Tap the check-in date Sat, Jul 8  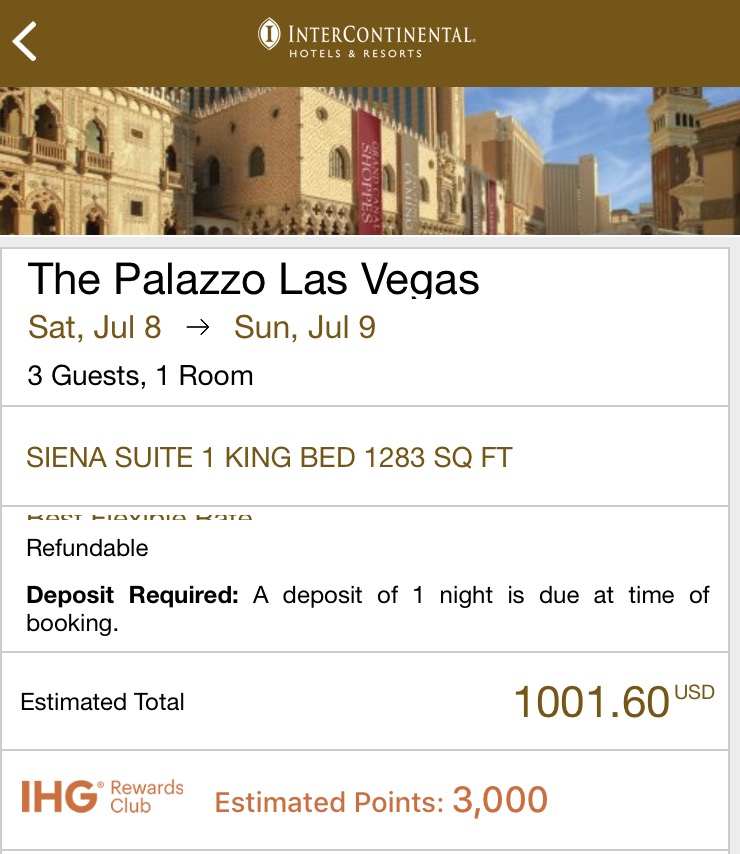click(95, 328)
